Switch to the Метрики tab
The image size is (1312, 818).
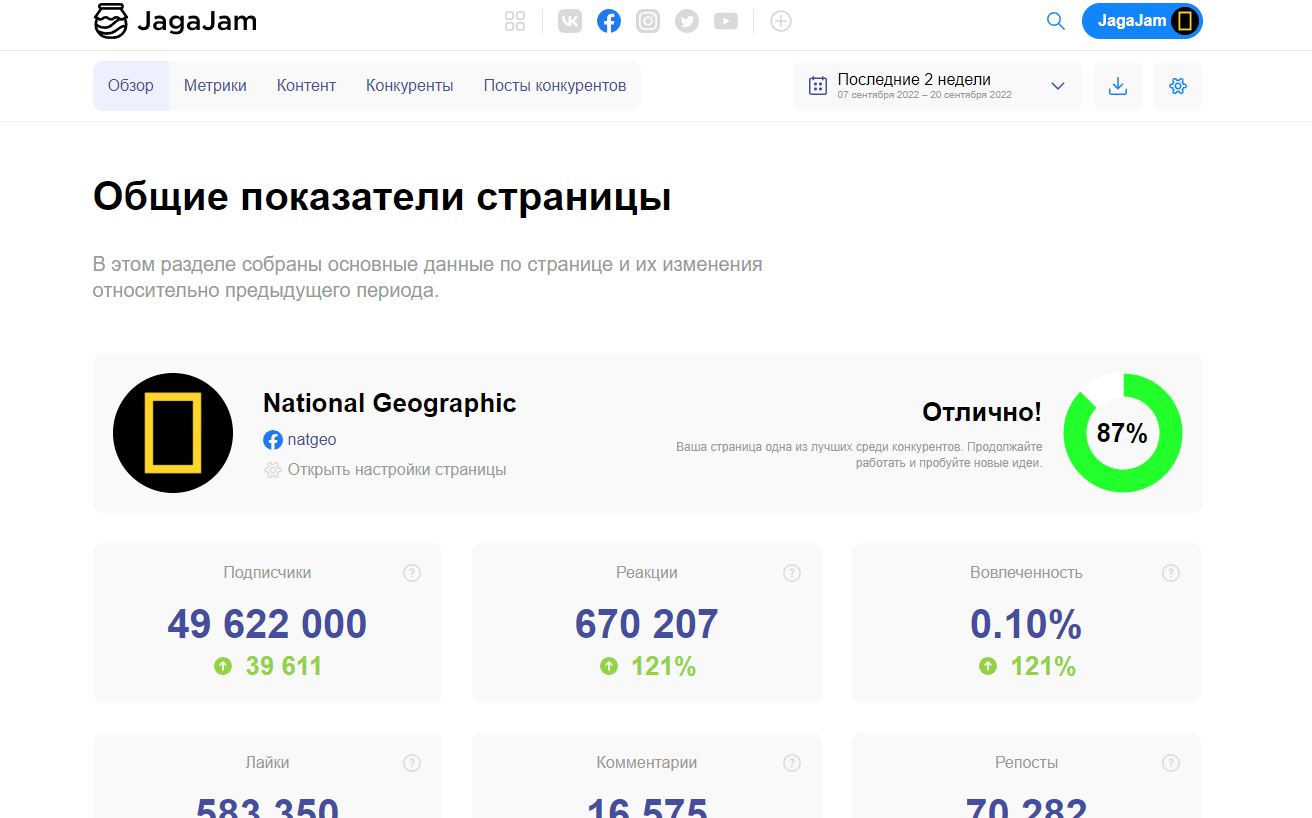215,86
